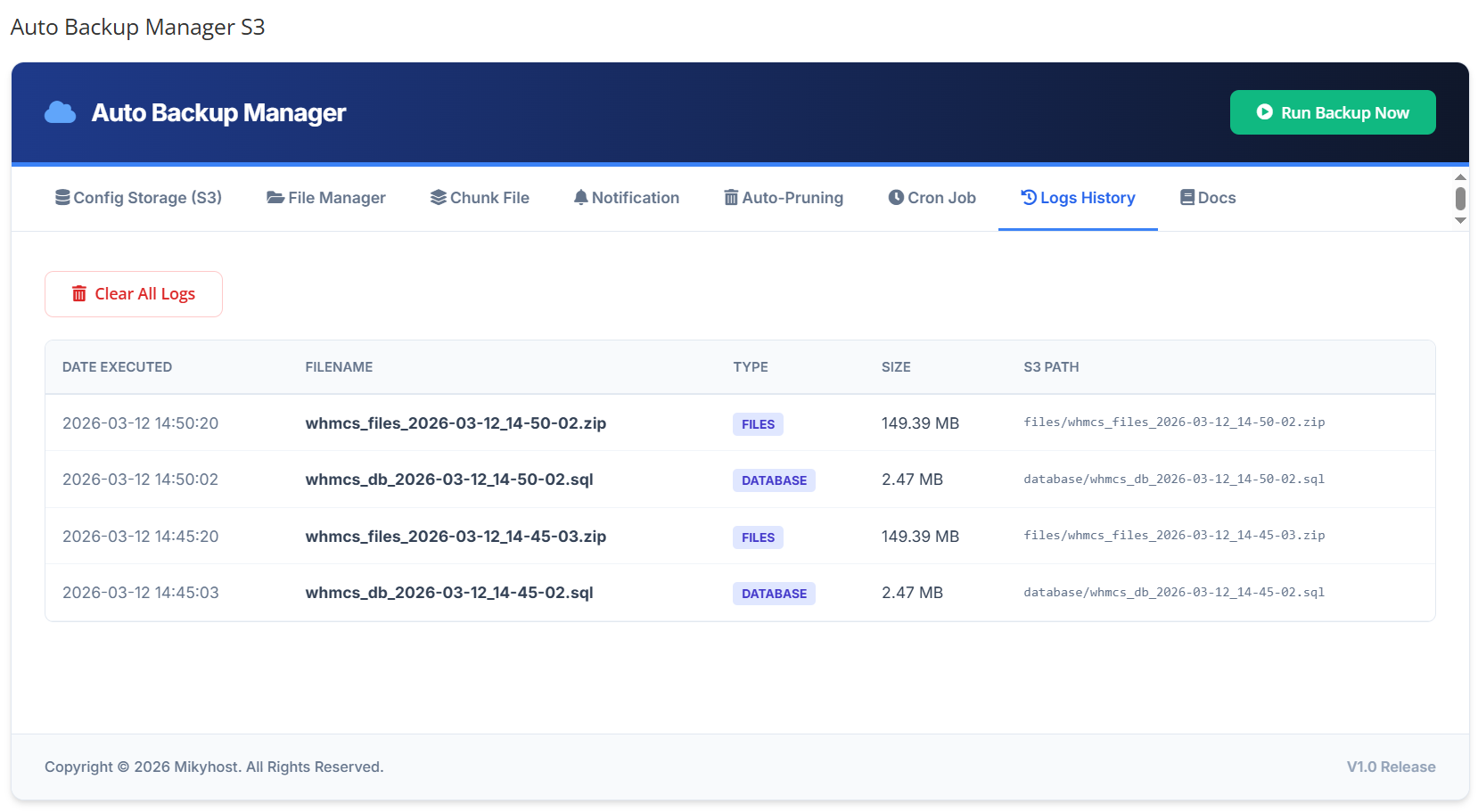The height and width of the screenshot is (812, 1478).
Task: Click the play icon inside Run Backup Now
Action: click(x=1264, y=112)
